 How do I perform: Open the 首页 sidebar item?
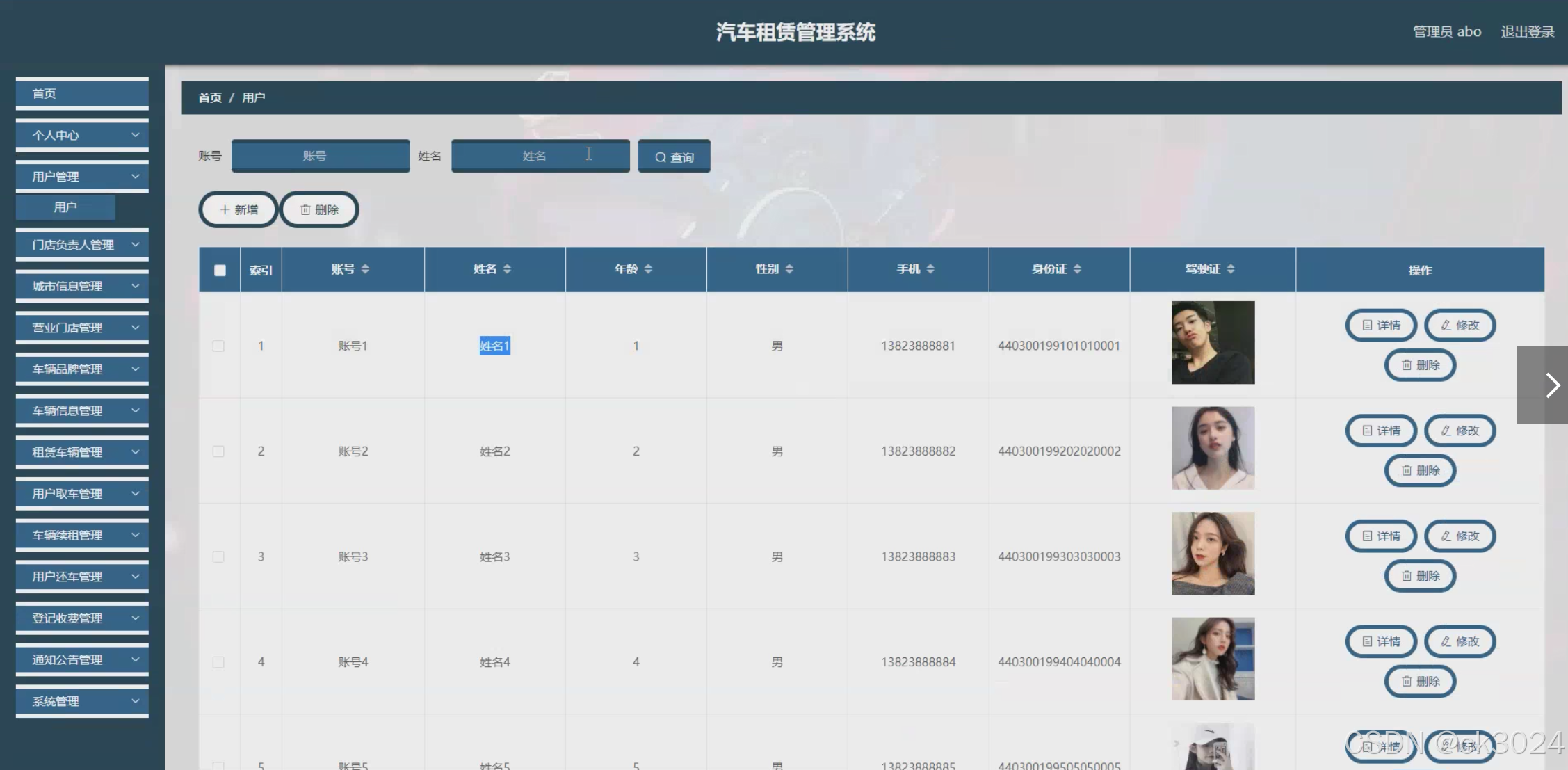coord(82,93)
